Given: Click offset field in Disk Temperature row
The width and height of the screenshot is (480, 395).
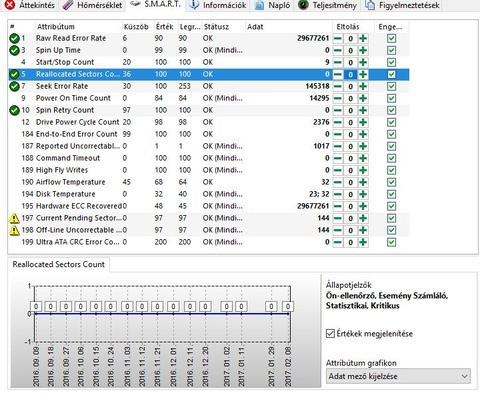Looking at the screenshot, I should pyautogui.click(x=350, y=195).
